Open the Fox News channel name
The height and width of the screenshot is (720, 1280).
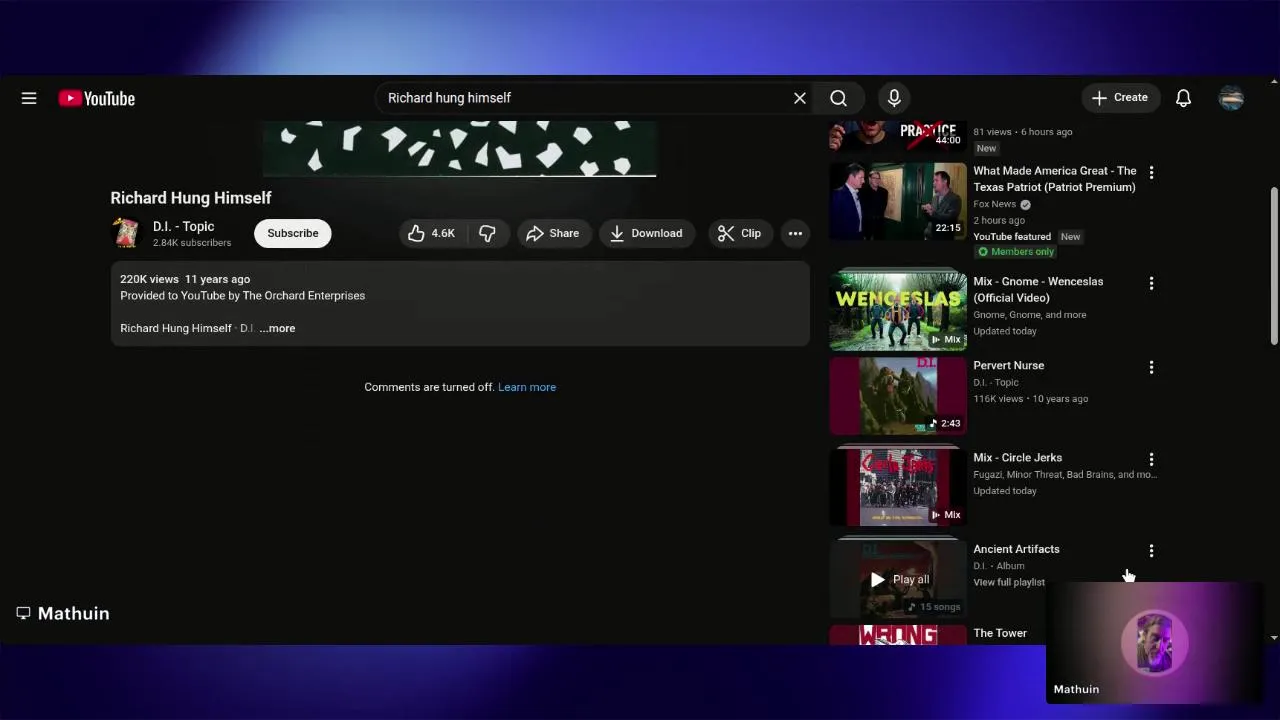point(994,204)
